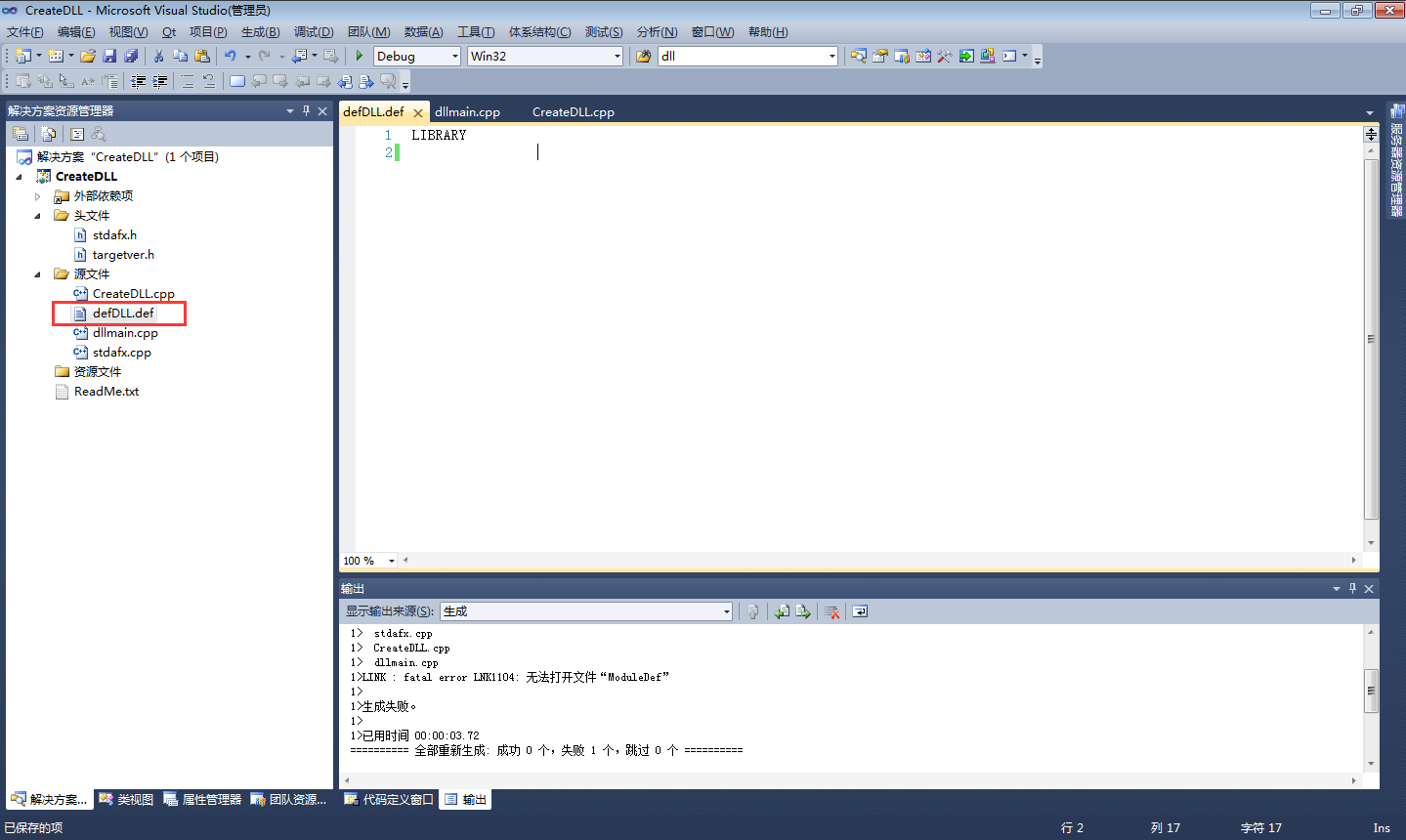Screen dimensions: 1406x840
Task: Switch to the dllmain.cpp editor tab
Action: click(467, 112)
